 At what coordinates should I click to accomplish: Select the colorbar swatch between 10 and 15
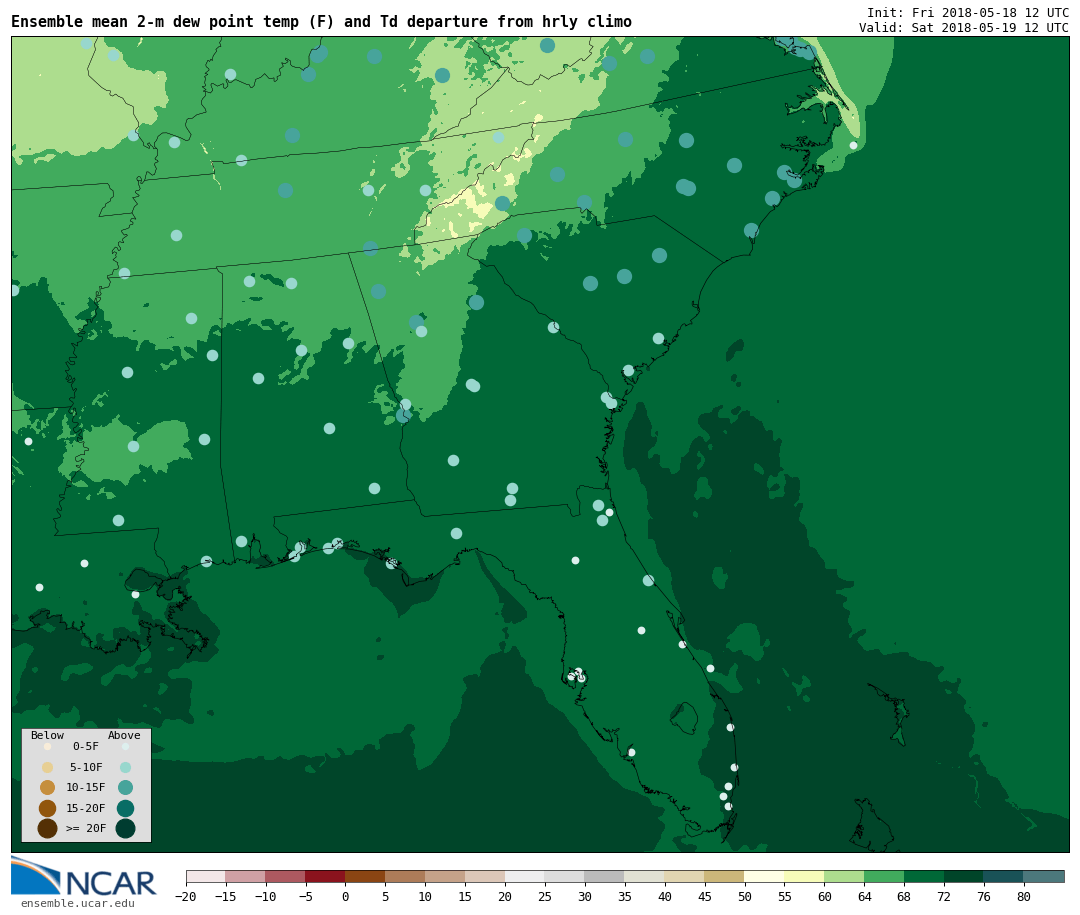pyautogui.click(x=446, y=876)
